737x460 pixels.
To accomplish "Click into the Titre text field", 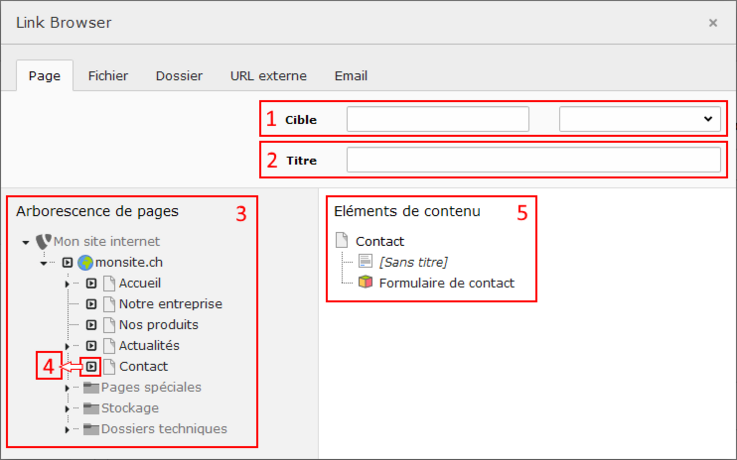I will 533,160.
